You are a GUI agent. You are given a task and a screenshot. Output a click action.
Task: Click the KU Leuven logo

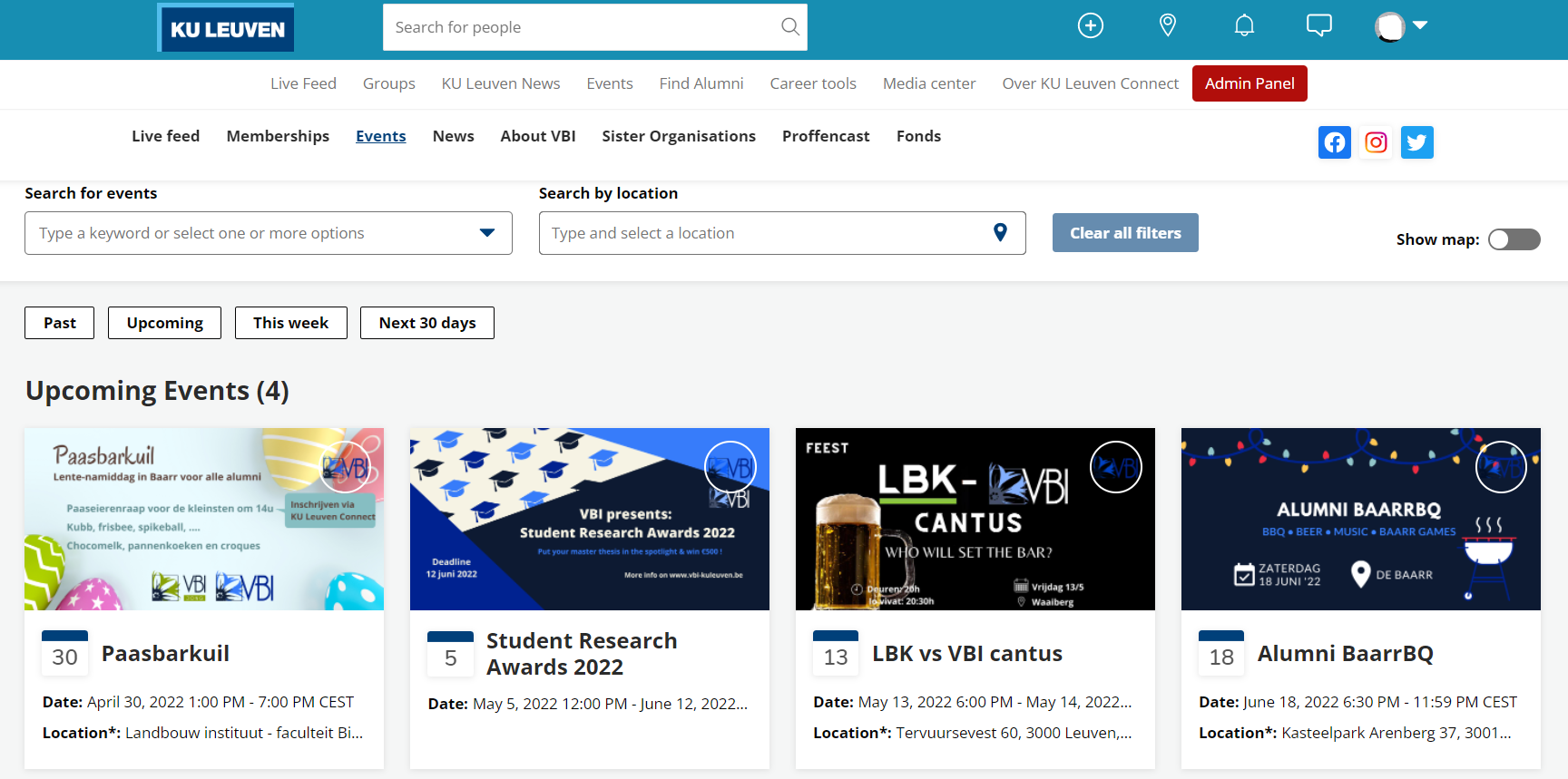(226, 29)
